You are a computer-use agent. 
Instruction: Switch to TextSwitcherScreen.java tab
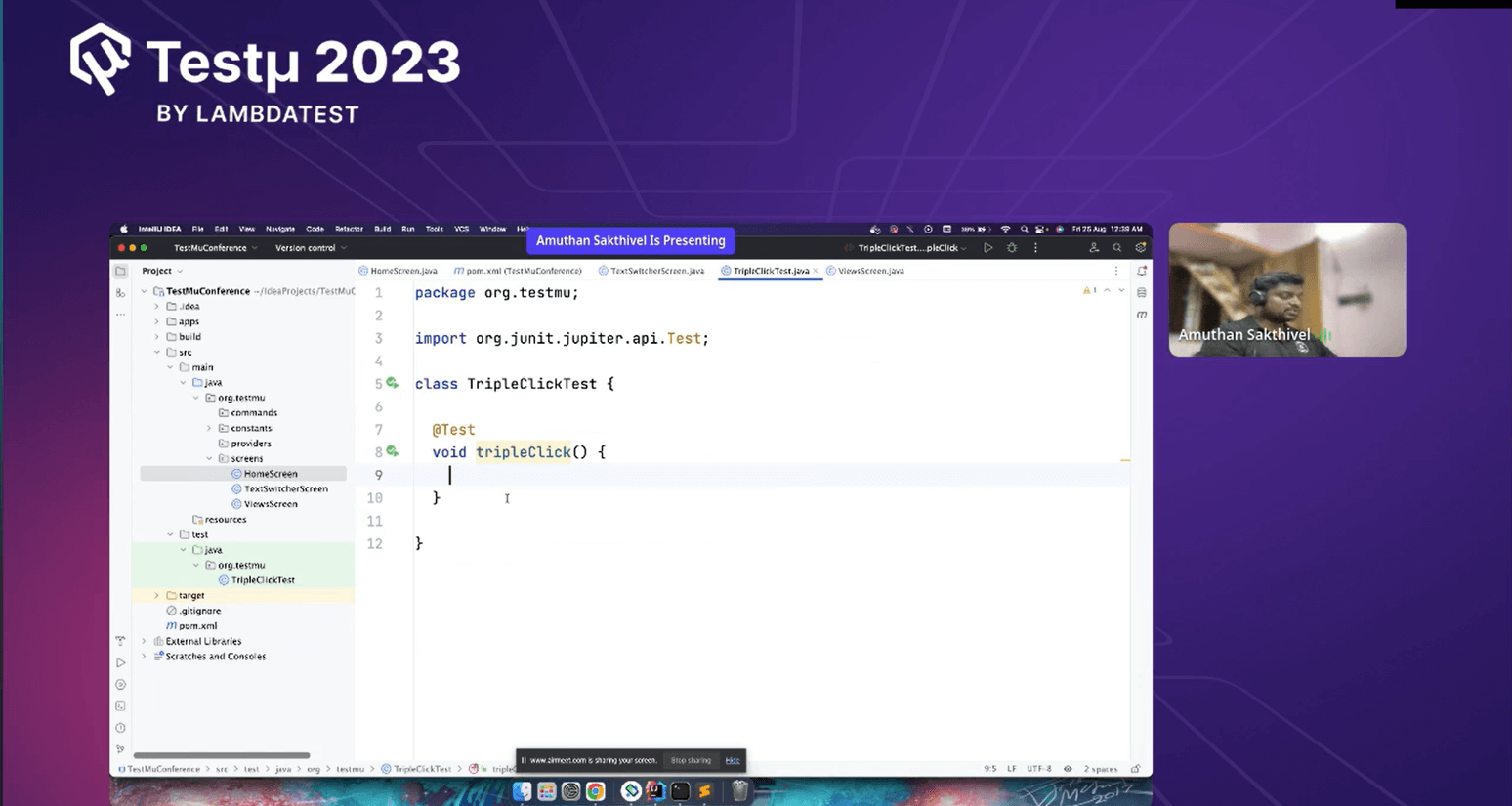[651, 271]
